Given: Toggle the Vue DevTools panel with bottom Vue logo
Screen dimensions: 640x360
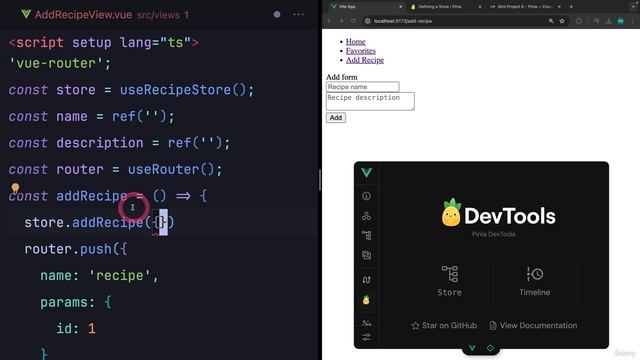Looking at the screenshot, I should pos(472,348).
